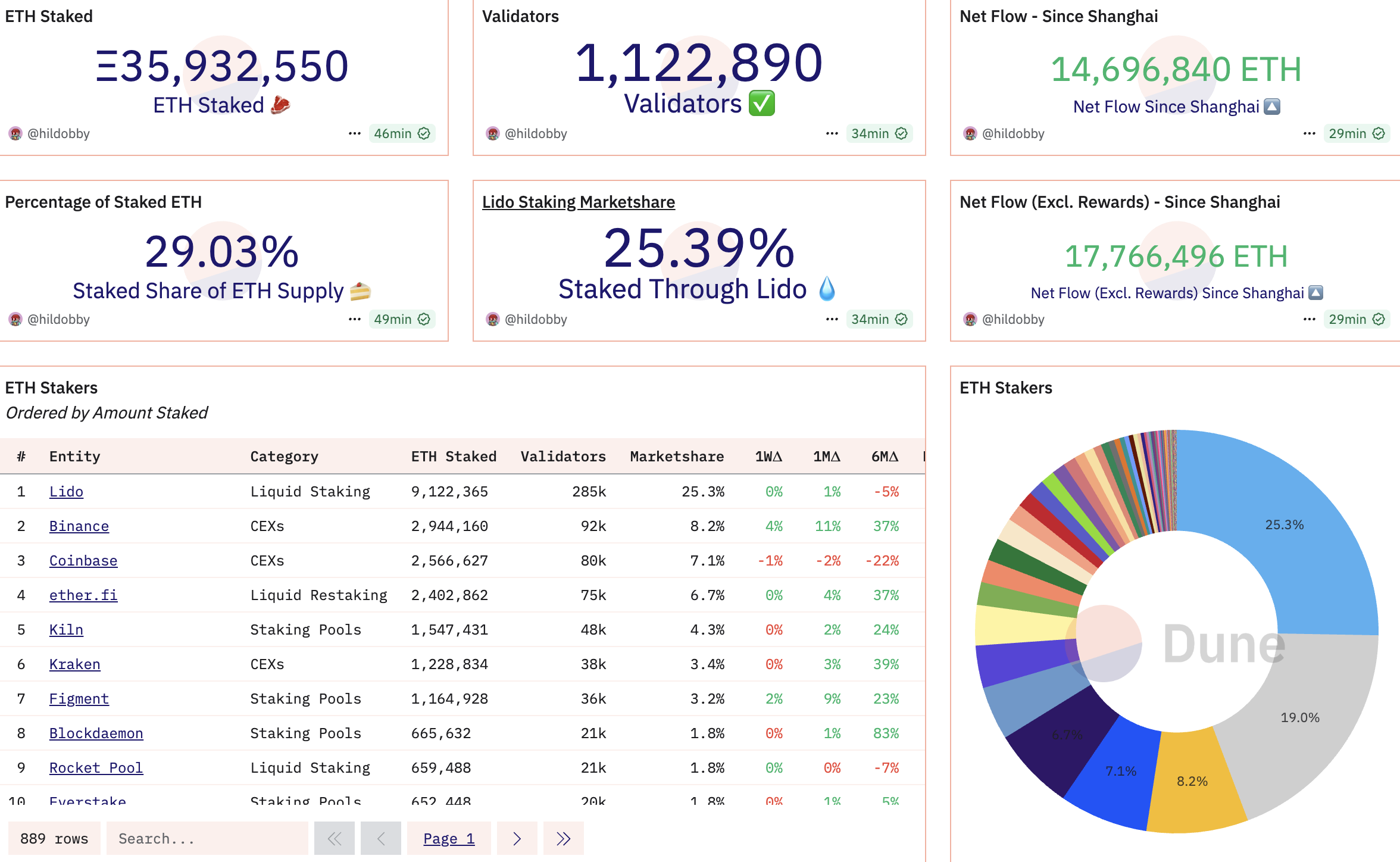Open options menu on ETH Staked card
The width and height of the screenshot is (1400, 862).
pos(355,133)
